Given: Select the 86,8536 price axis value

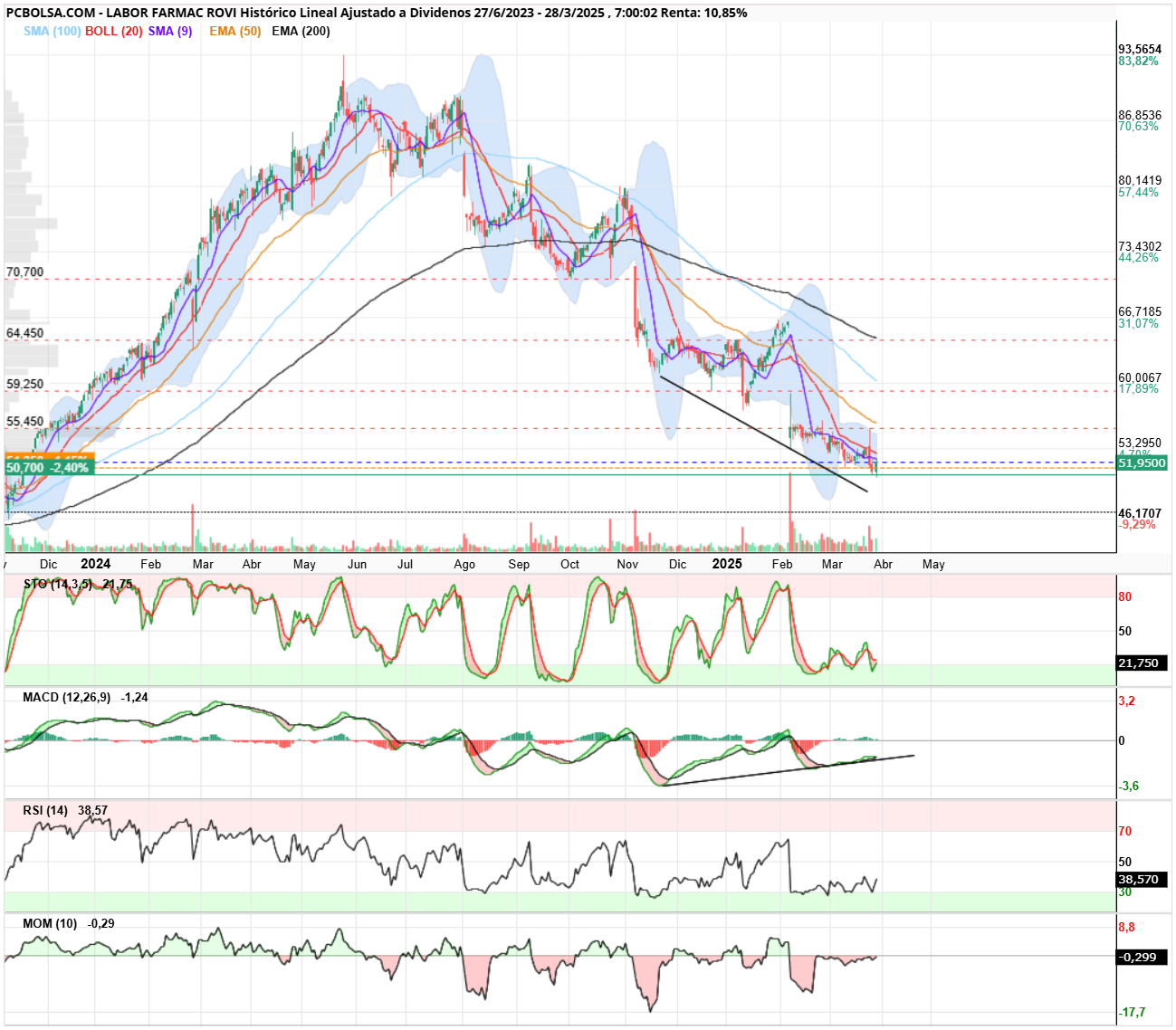Looking at the screenshot, I should coord(1140,115).
